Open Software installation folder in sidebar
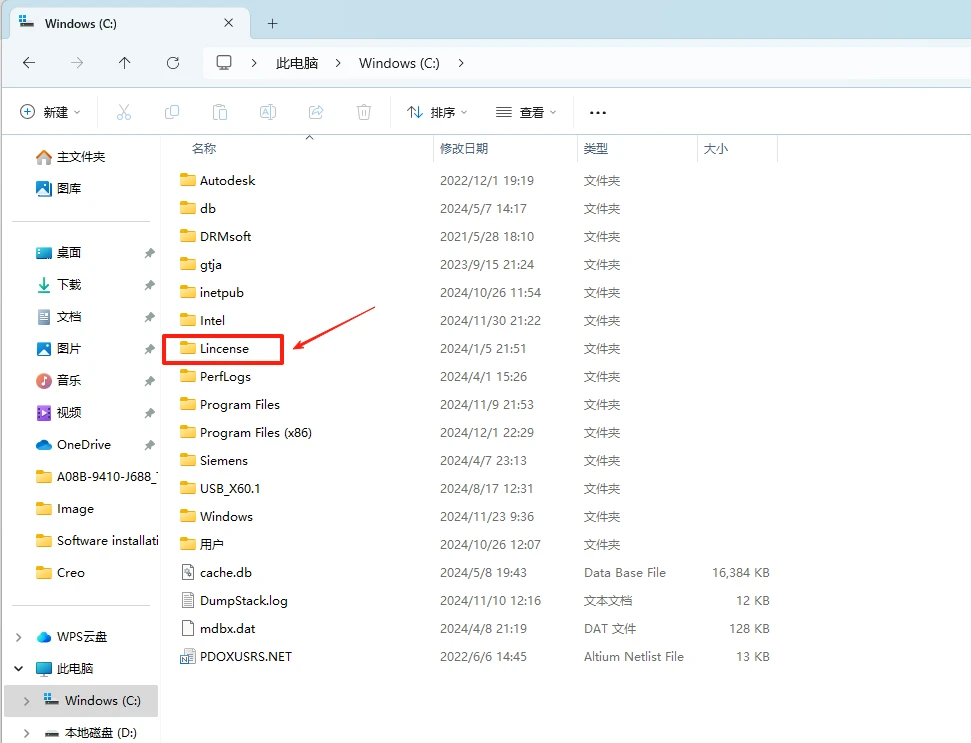 point(97,541)
